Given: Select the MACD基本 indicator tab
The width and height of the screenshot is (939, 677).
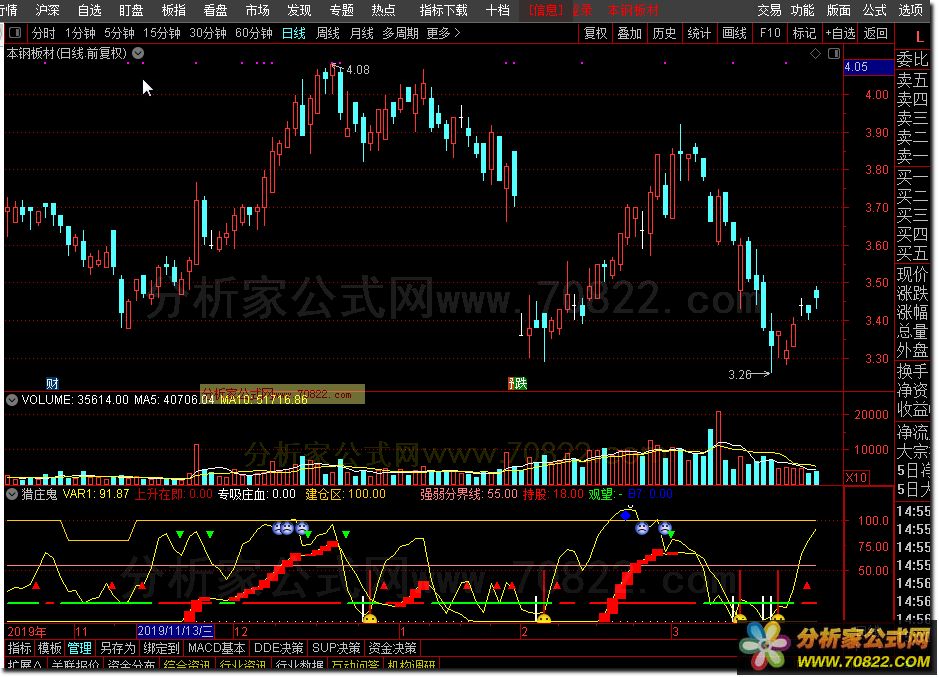Looking at the screenshot, I should pos(216,648).
